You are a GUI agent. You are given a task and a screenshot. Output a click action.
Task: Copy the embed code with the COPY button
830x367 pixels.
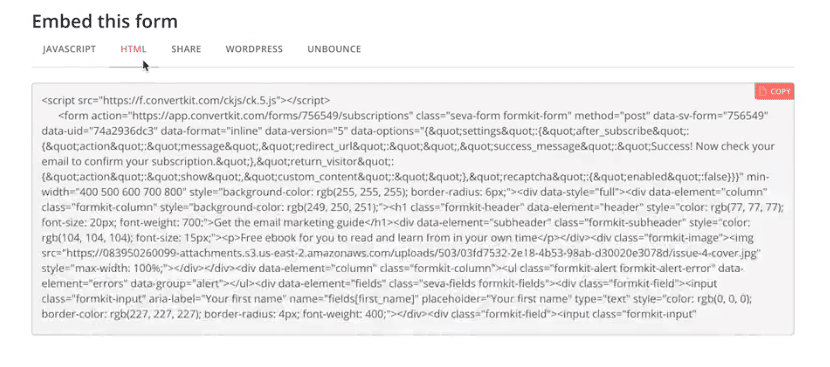774,91
